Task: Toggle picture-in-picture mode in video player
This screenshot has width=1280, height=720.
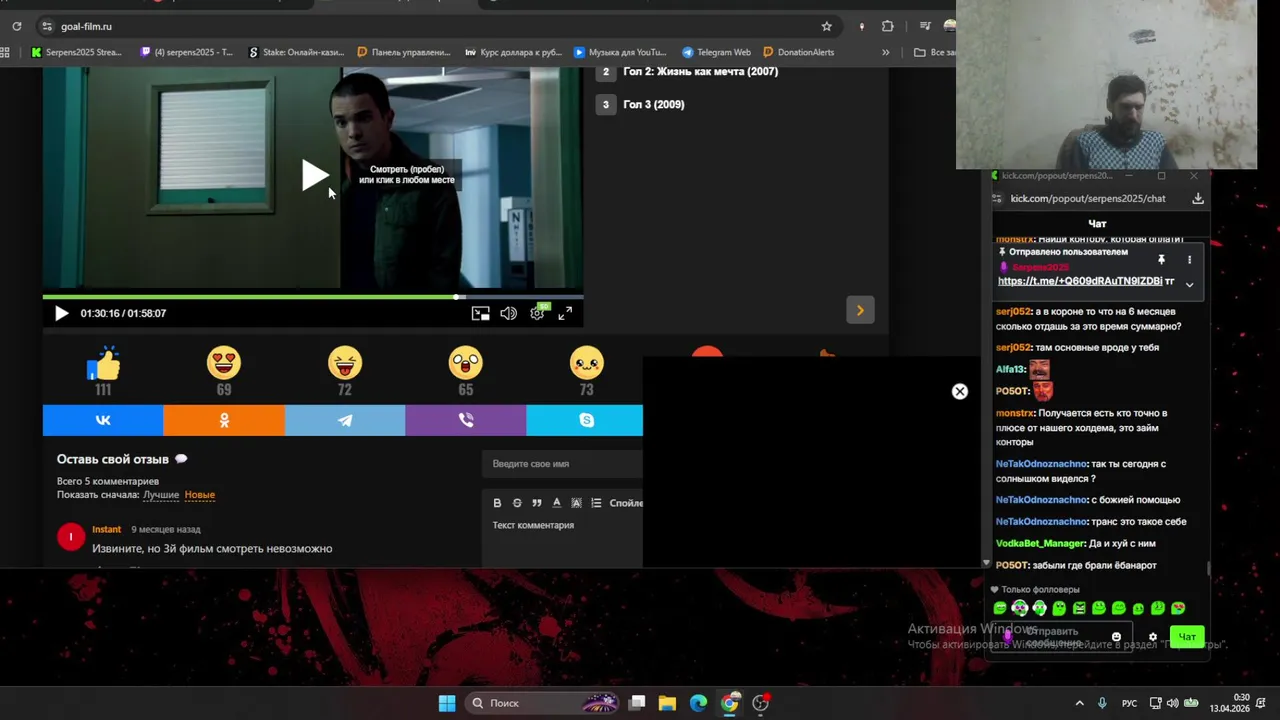Action: (481, 313)
